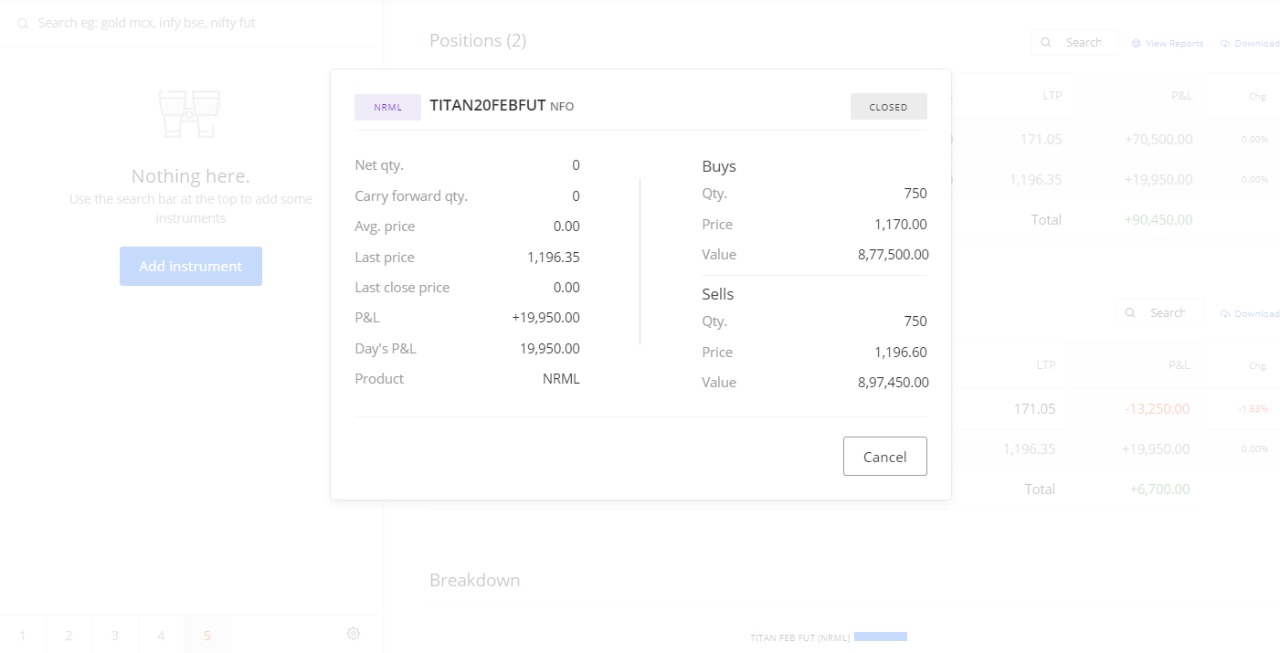
Task: Open watchlist tab 3
Action: point(115,635)
